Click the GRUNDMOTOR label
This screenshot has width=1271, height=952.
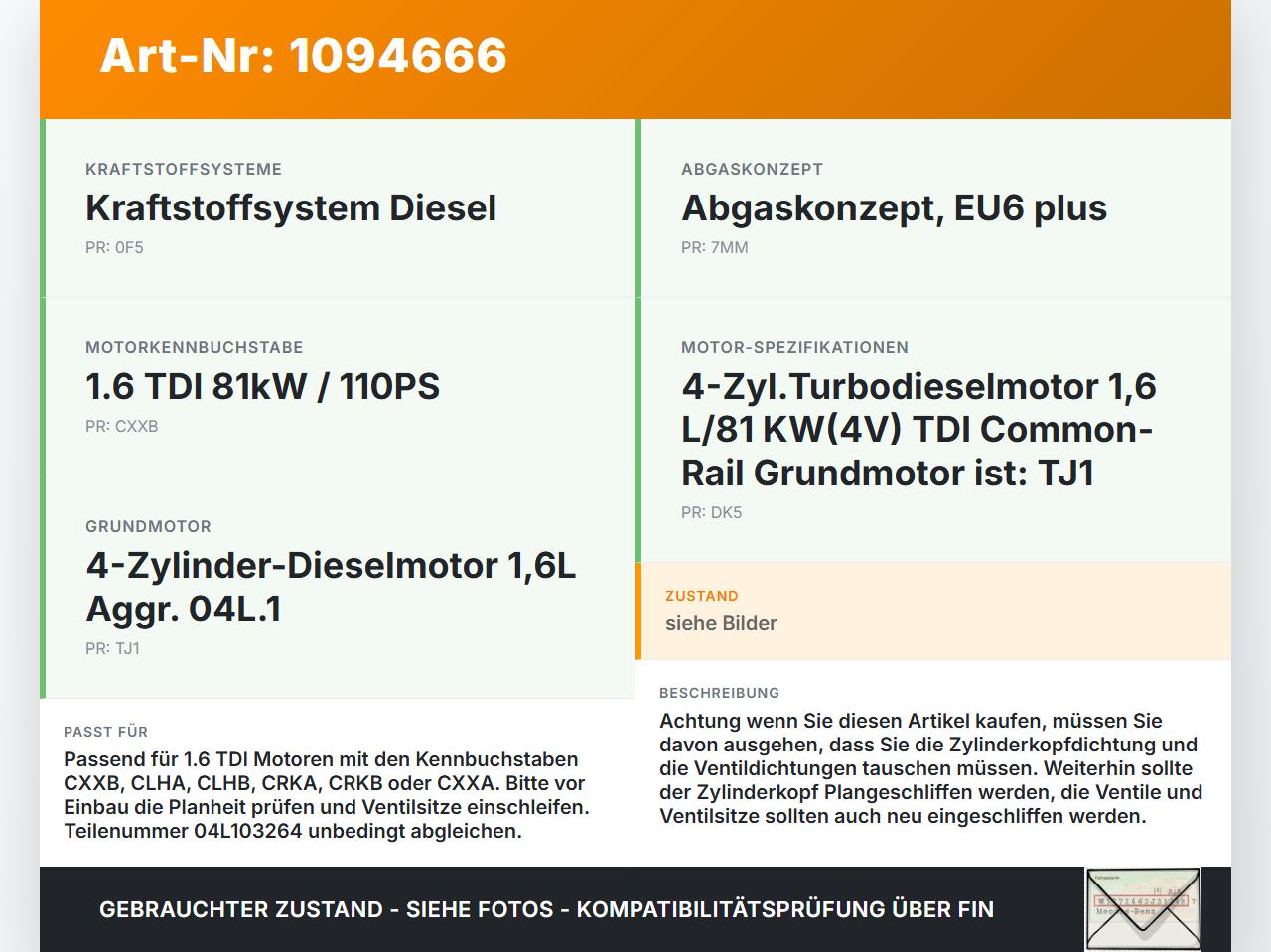pyautogui.click(x=148, y=526)
